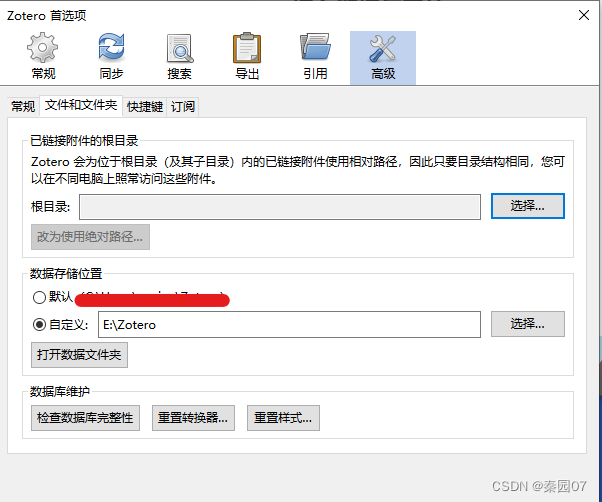Open the 同步 (Sync) preferences pane
The height and width of the screenshot is (502, 602).
[x=111, y=57]
